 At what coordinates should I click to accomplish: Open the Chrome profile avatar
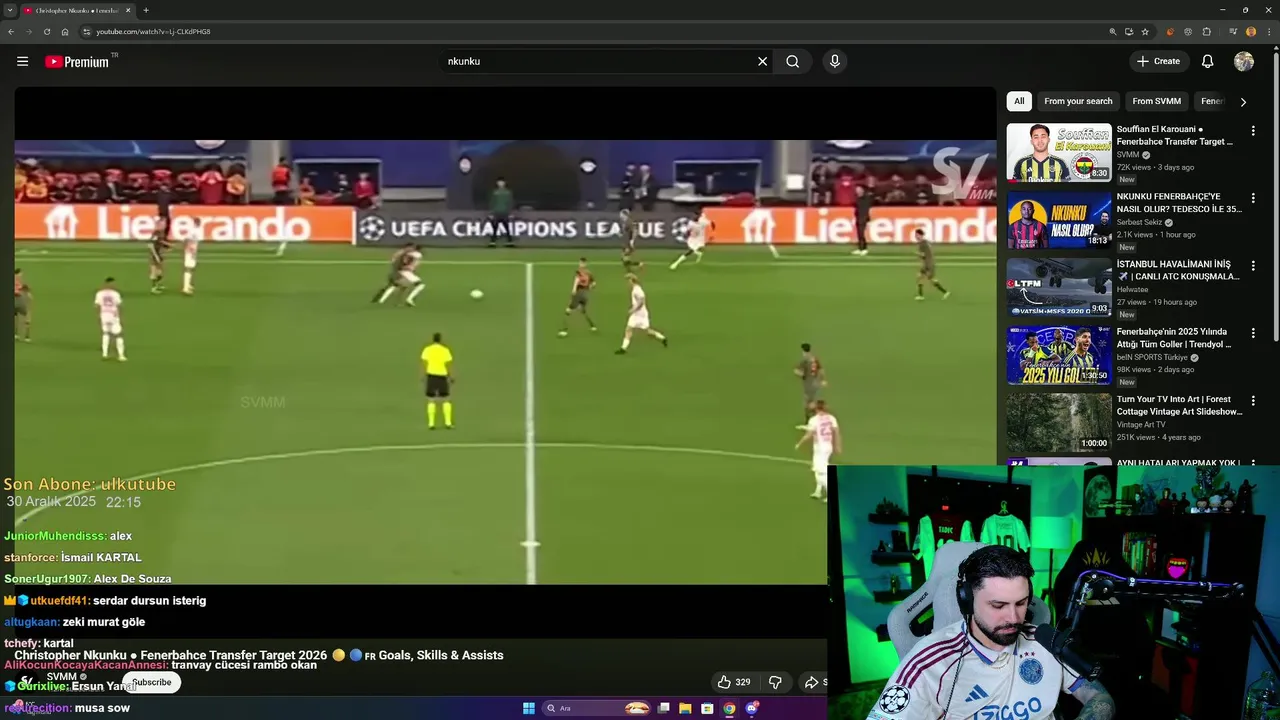[1251, 31]
